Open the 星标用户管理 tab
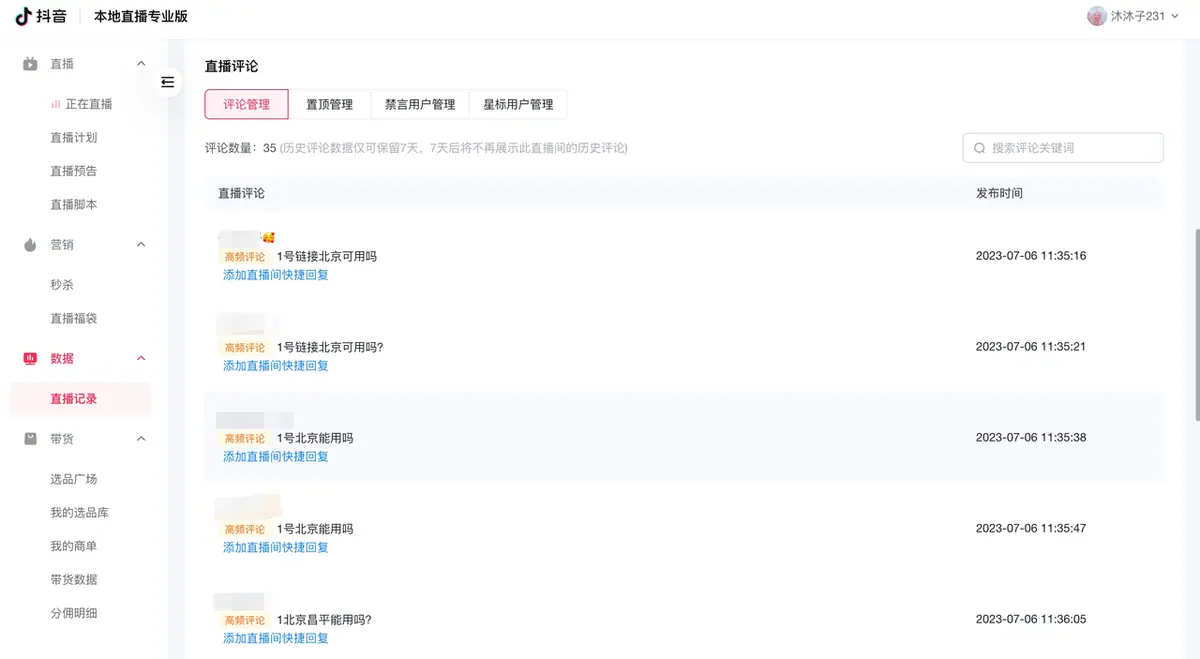Viewport: 1200px width, 659px height. point(518,104)
